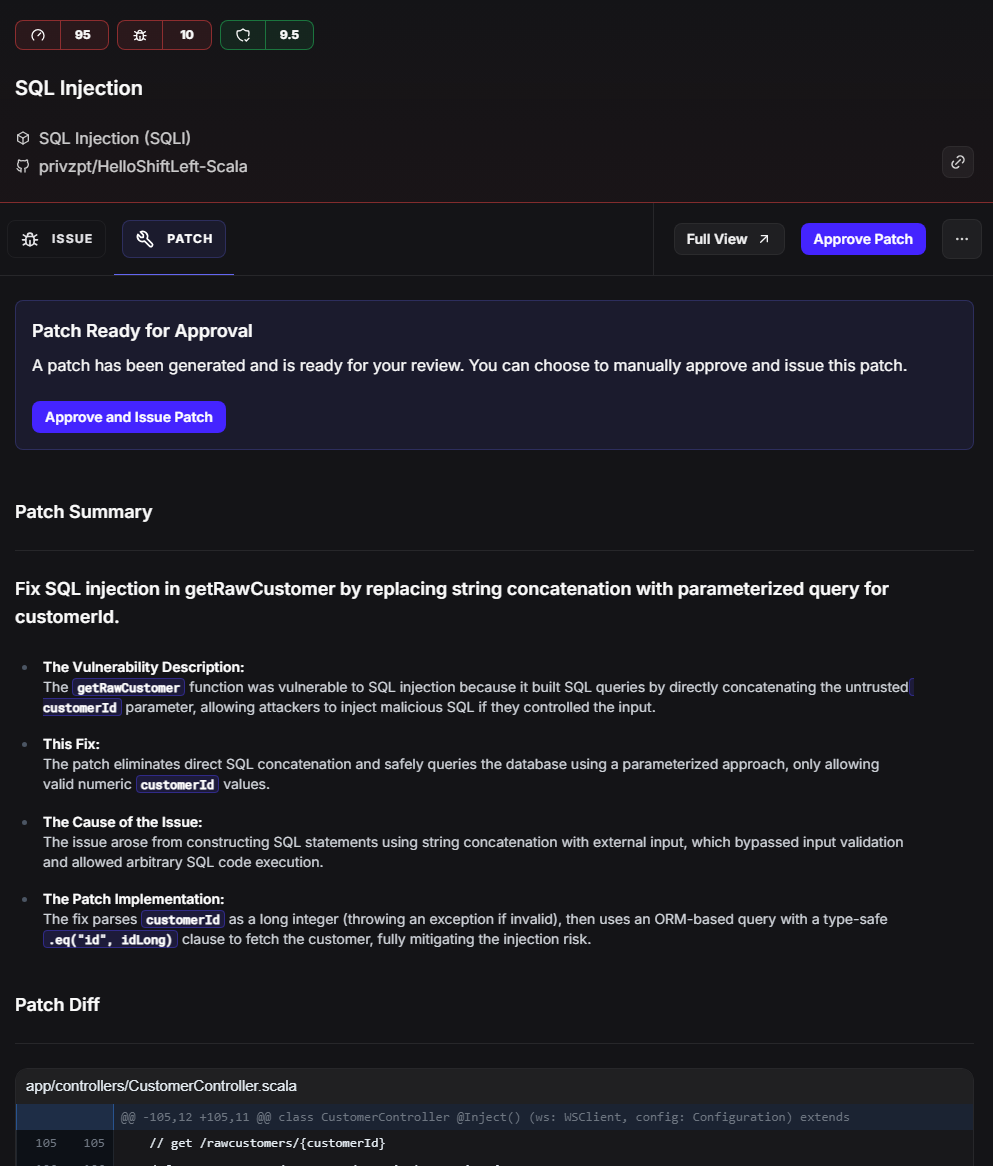Screen dimensions: 993x1166
Task: Click the diff hunk header starting with @@
Action: point(485,1116)
